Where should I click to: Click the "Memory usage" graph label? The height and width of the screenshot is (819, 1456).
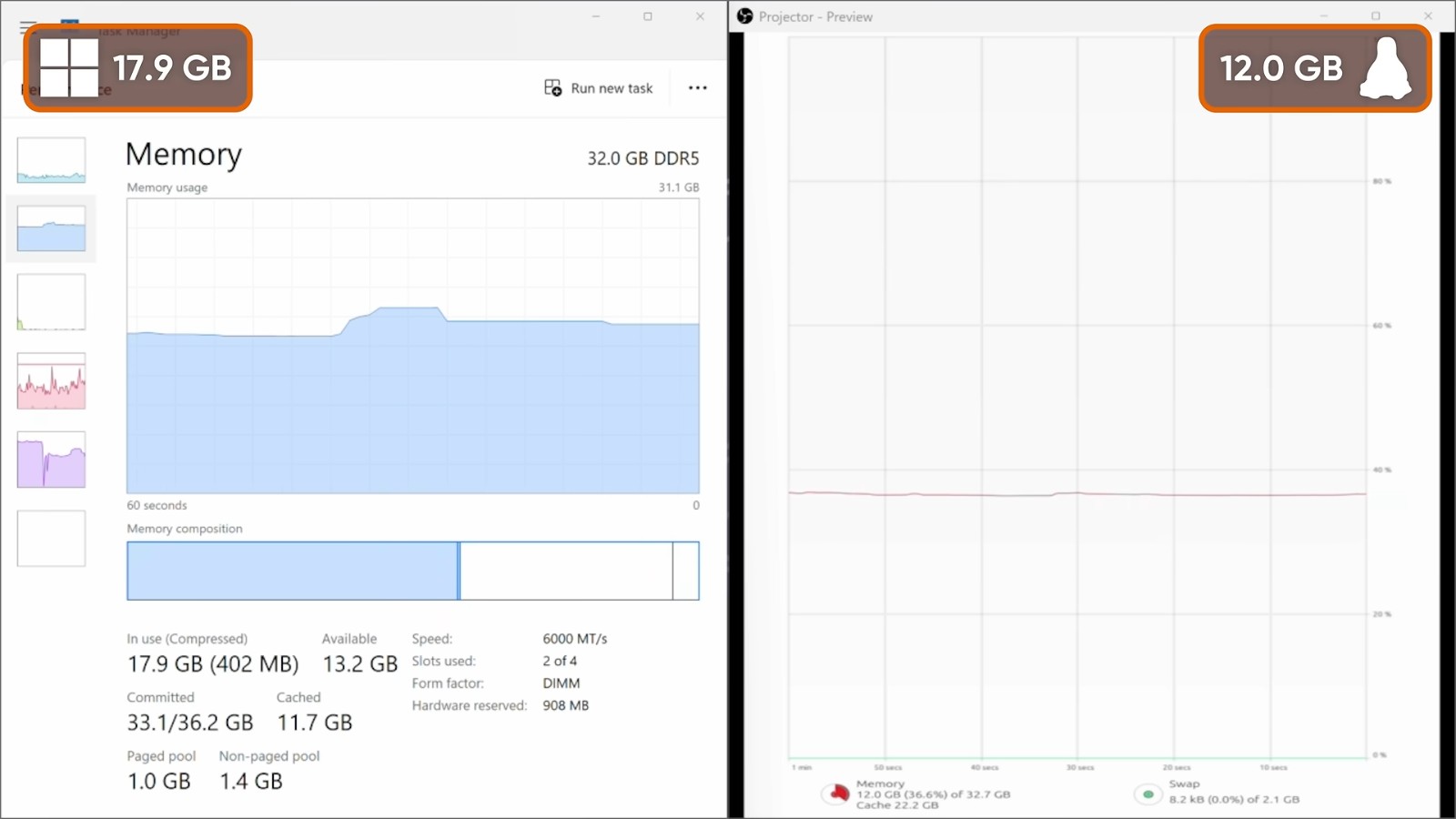point(167,187)
